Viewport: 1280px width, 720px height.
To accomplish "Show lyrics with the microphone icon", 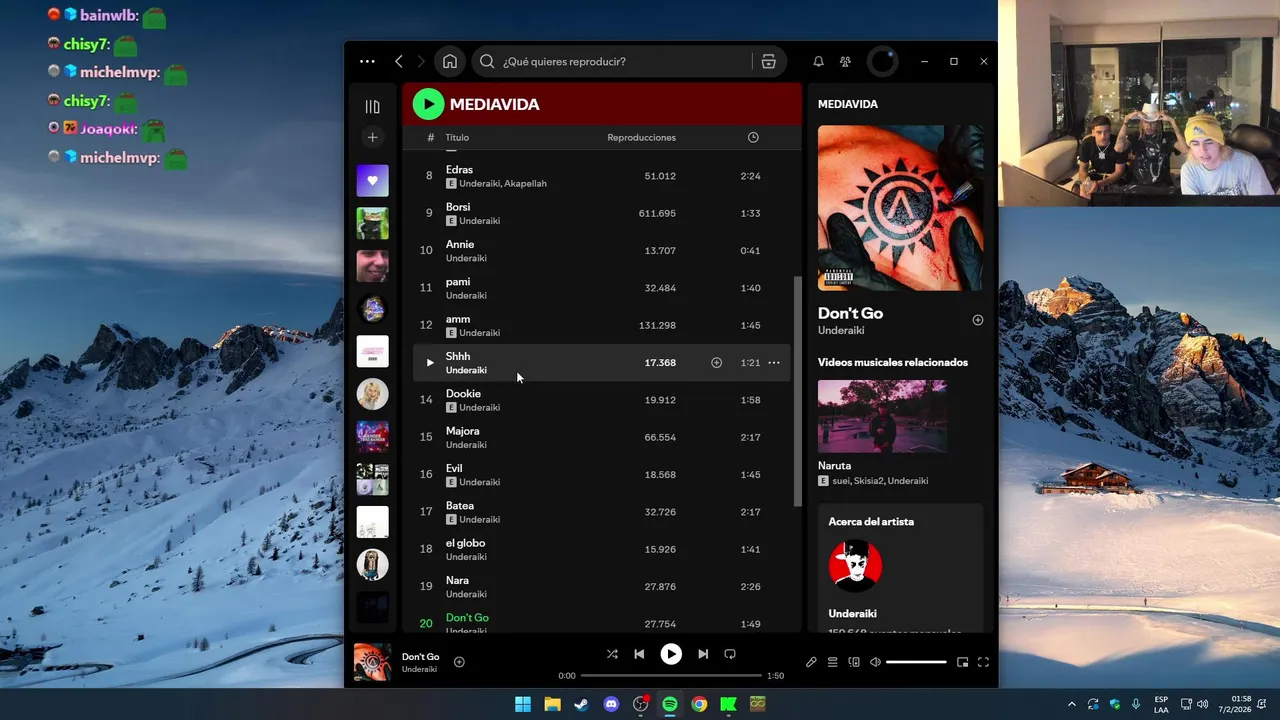I will pos(811,662).
